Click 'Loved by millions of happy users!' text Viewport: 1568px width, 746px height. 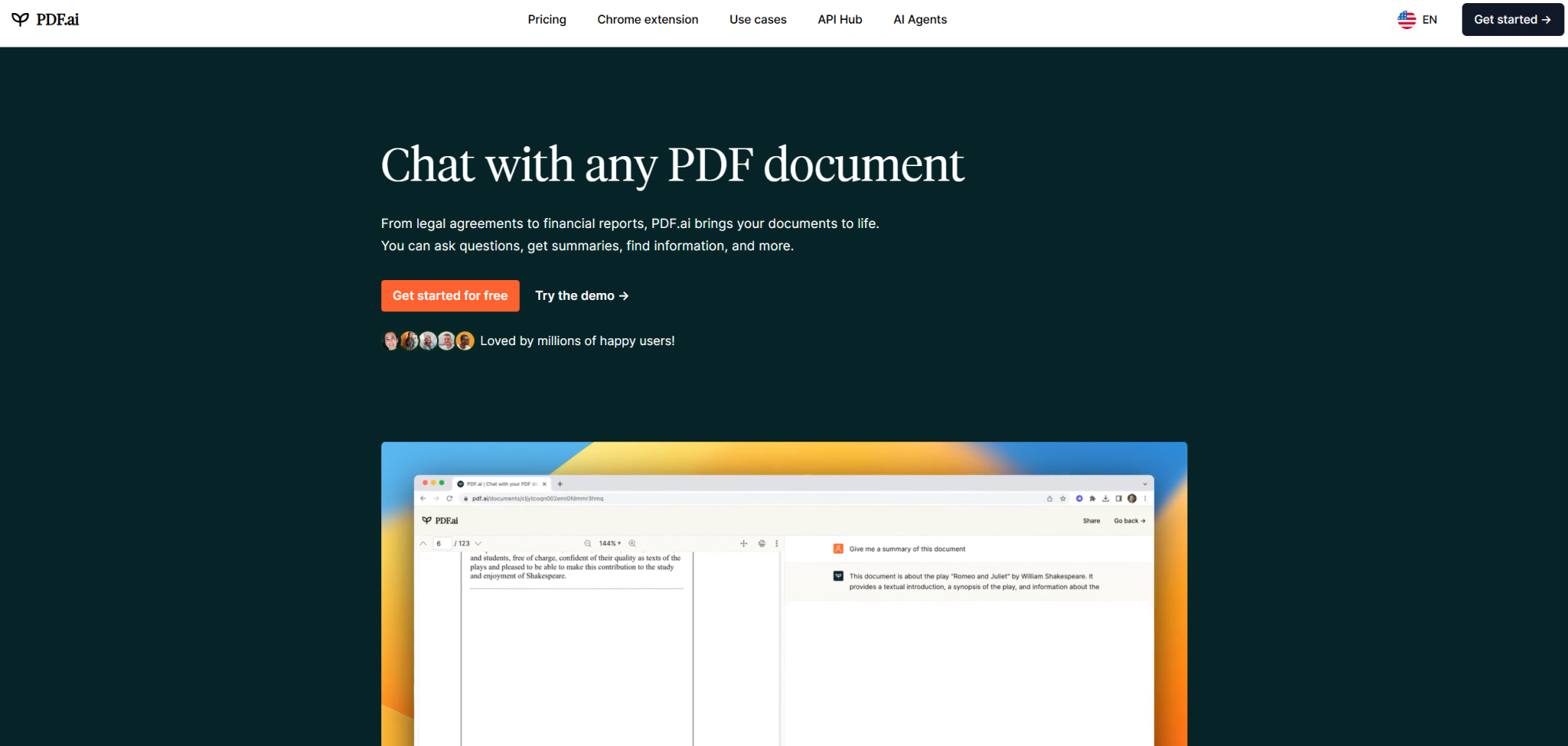coord(577,340)
